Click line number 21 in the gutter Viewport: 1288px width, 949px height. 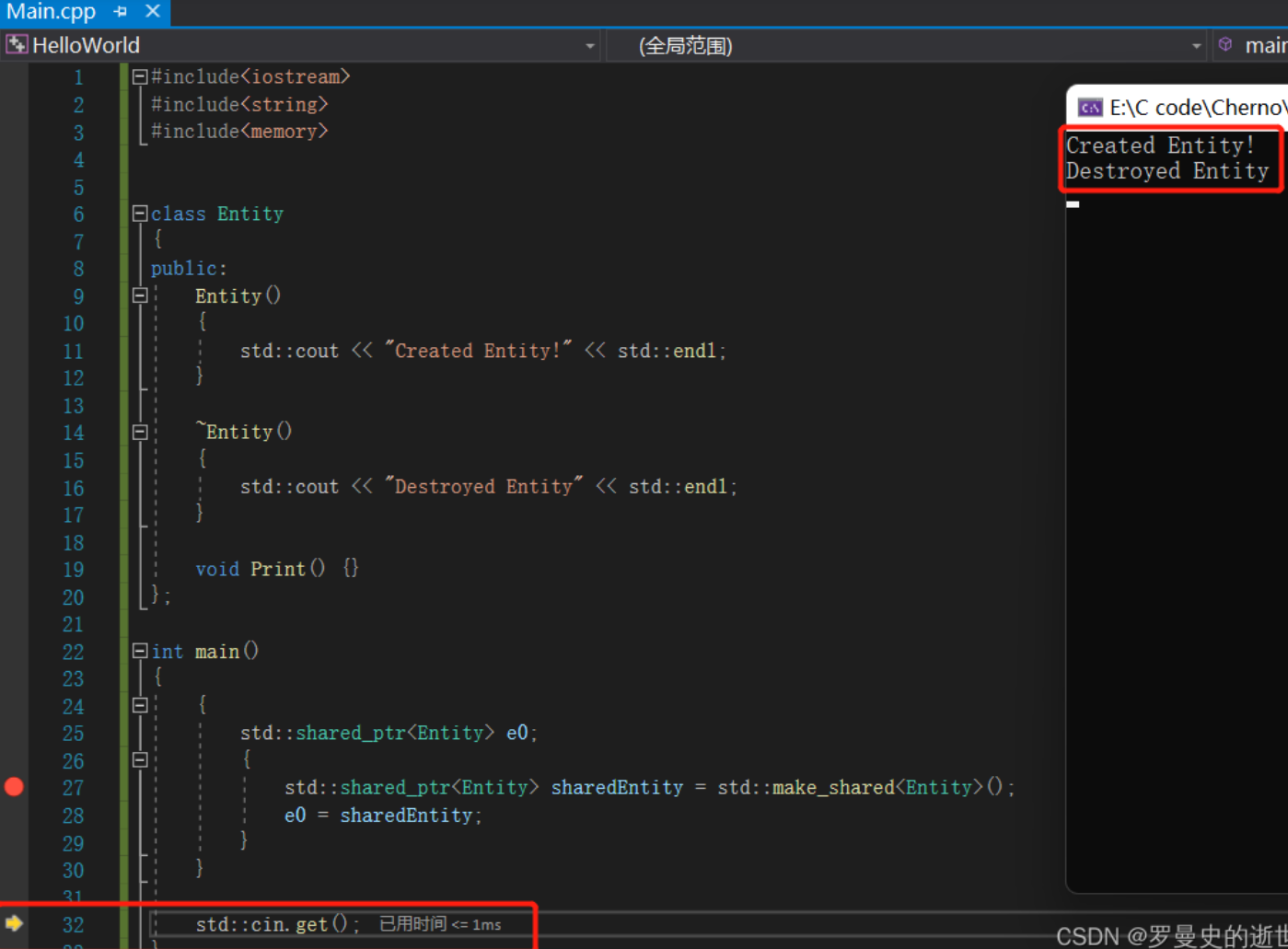73,624
